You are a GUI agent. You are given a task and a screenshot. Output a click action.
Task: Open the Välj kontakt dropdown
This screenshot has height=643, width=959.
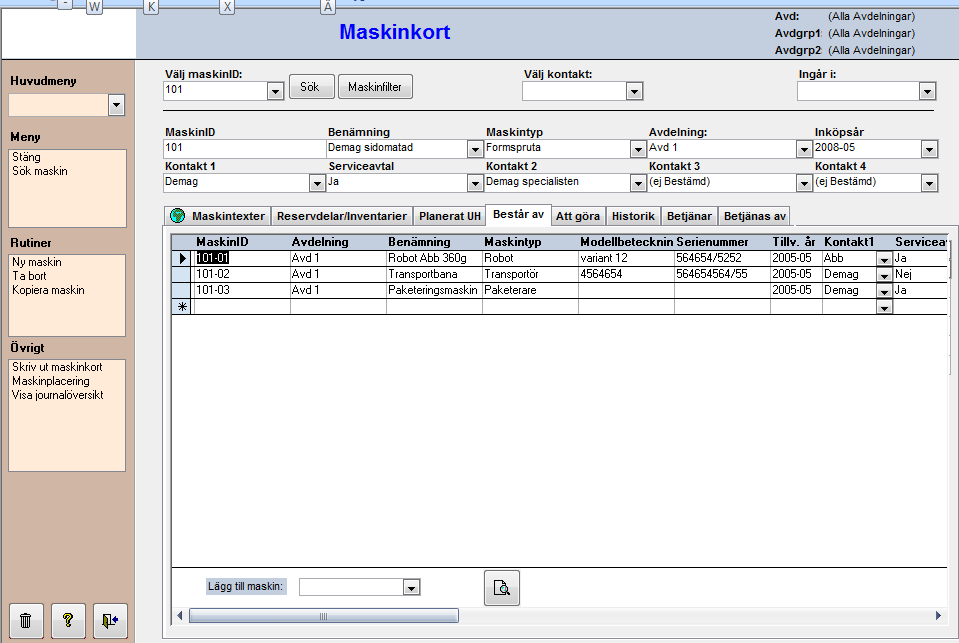tap(634, 91)
